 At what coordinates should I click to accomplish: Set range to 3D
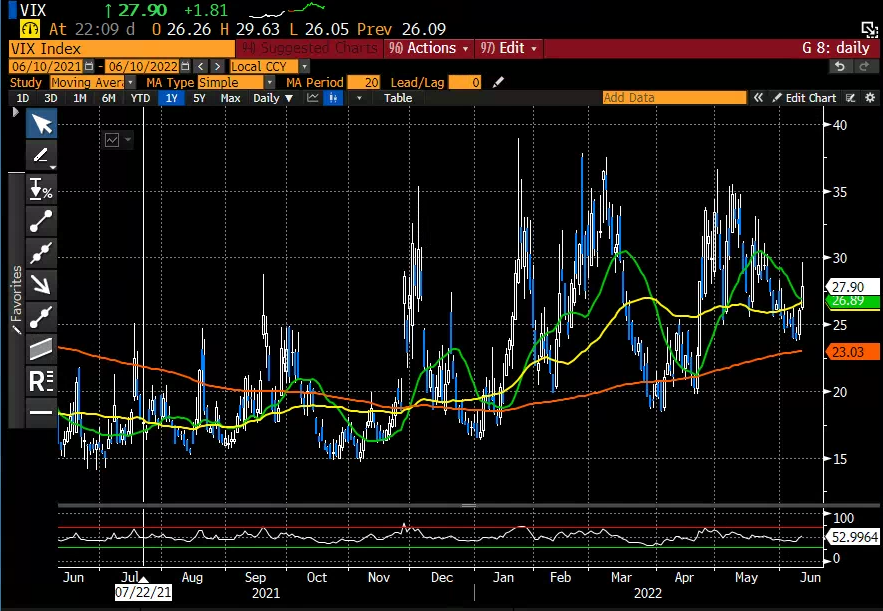[x=51, y=98]
